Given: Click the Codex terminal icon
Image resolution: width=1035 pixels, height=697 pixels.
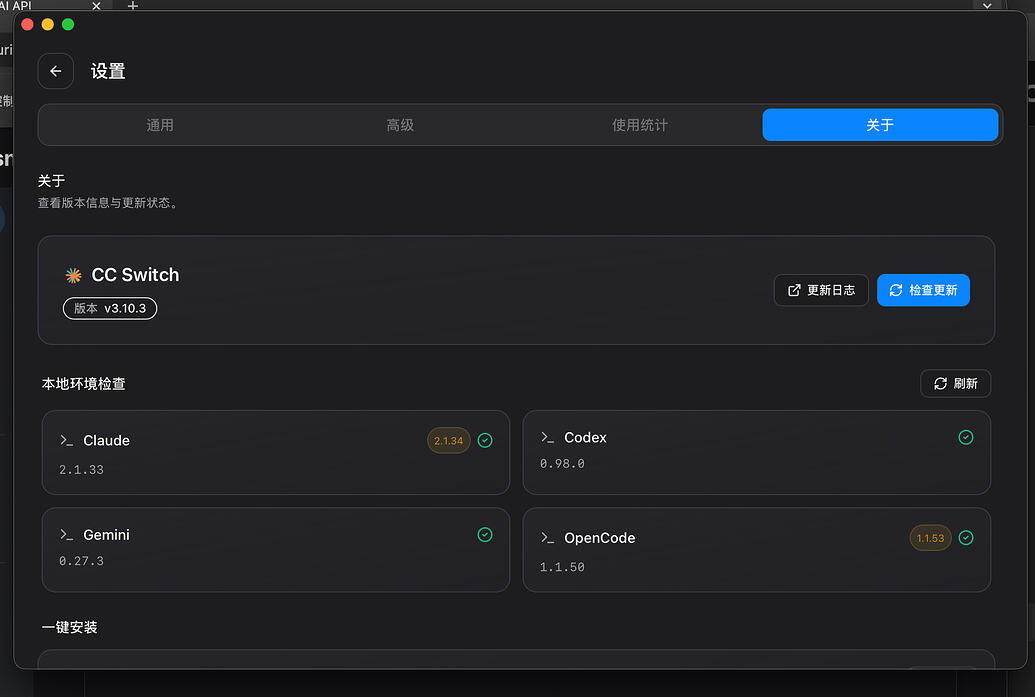Looking at the screenshot, I should [547, 438].
